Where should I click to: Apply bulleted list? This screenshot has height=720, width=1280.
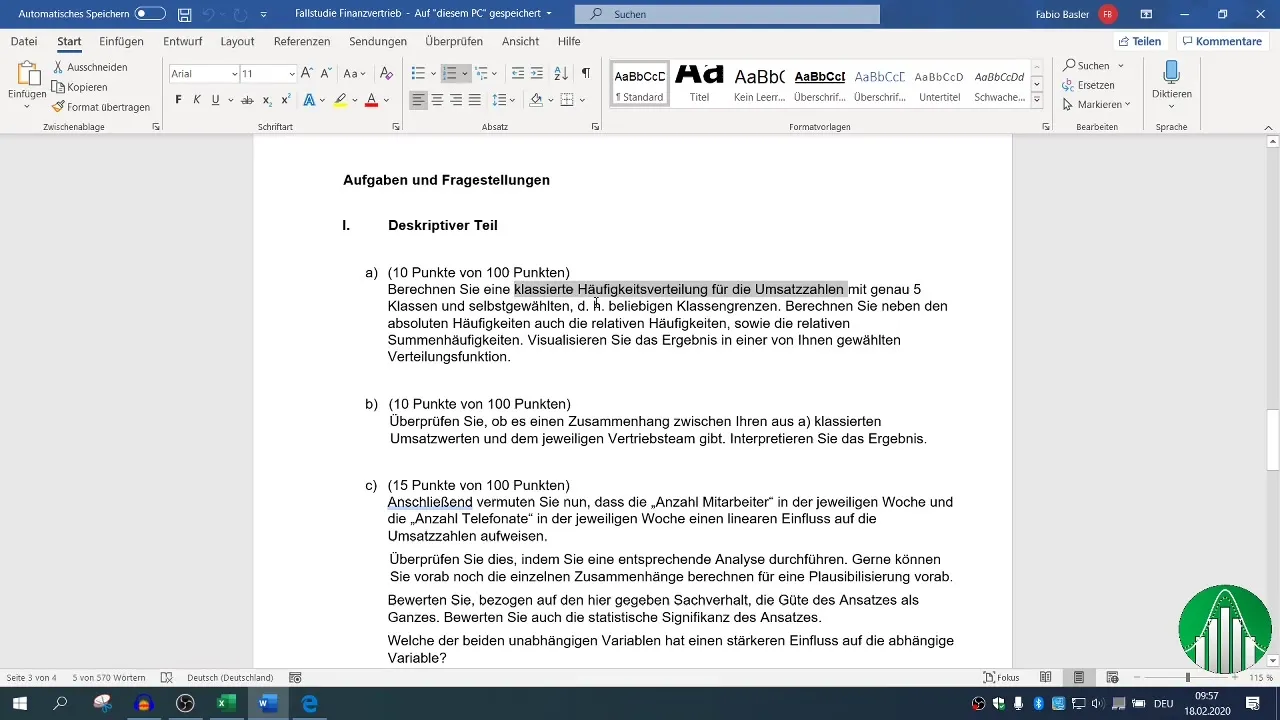(x=418, y=74)
